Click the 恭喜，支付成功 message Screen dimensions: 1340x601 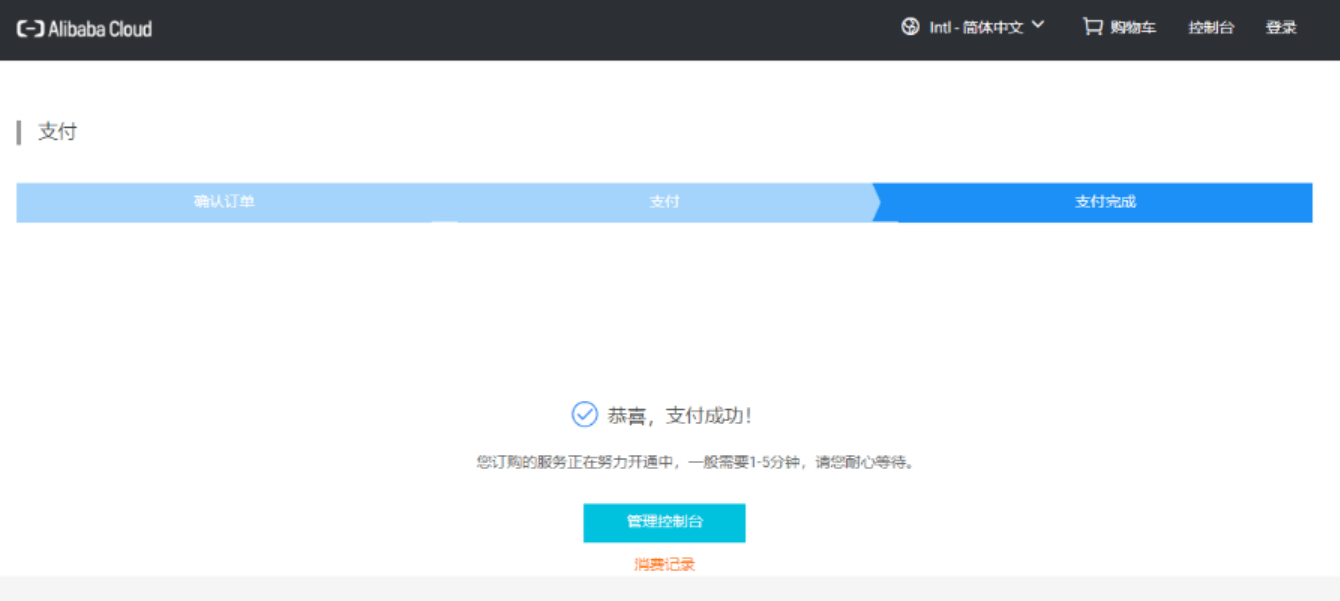680,416
